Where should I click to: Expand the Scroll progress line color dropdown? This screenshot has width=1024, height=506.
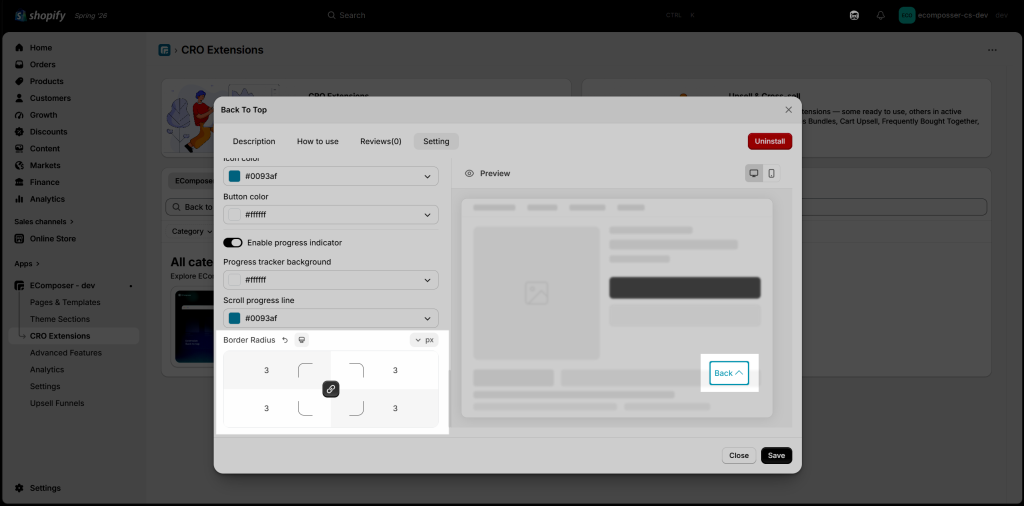pos(330,319)
